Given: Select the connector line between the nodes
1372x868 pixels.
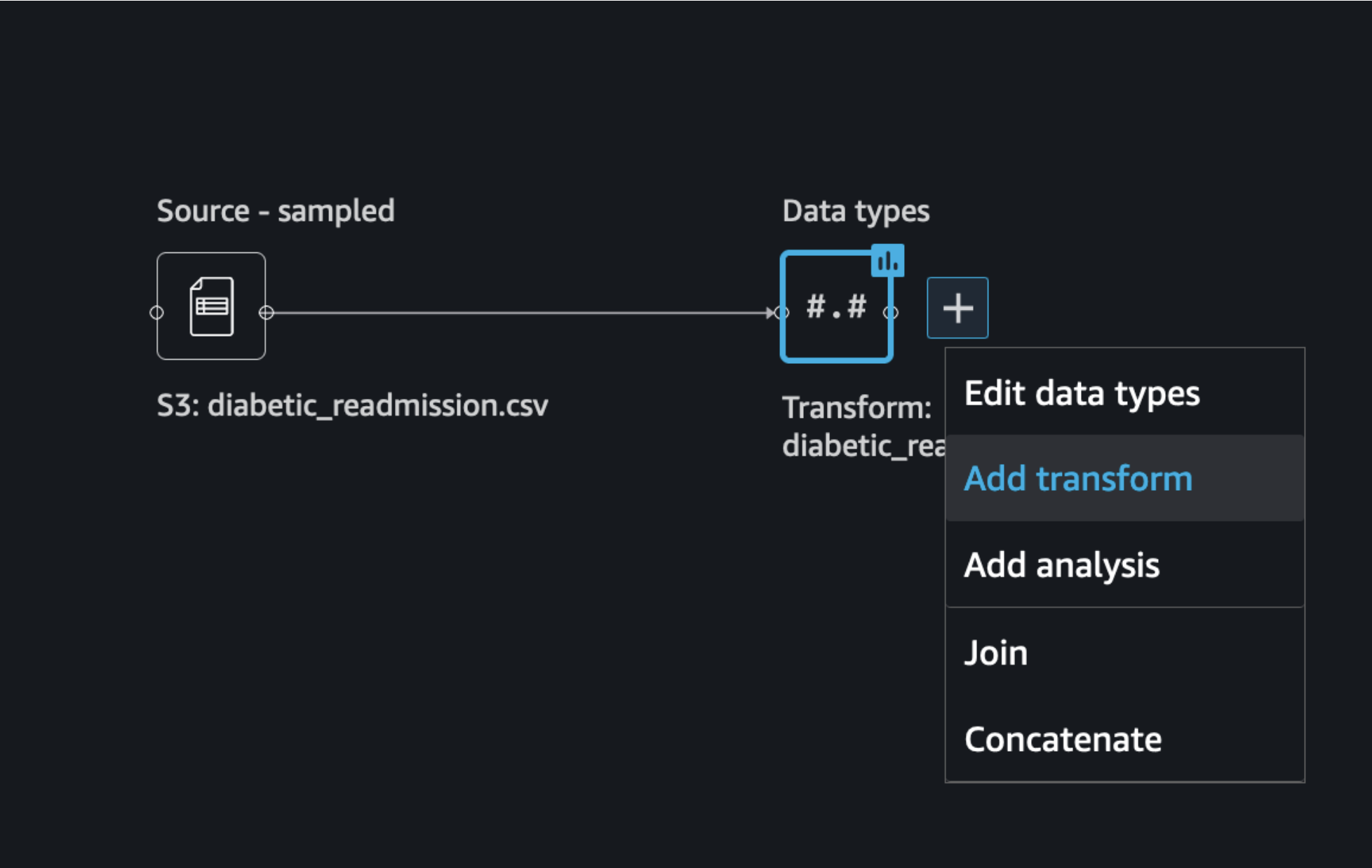Looking at the screenshot, I should coord(519,313).
